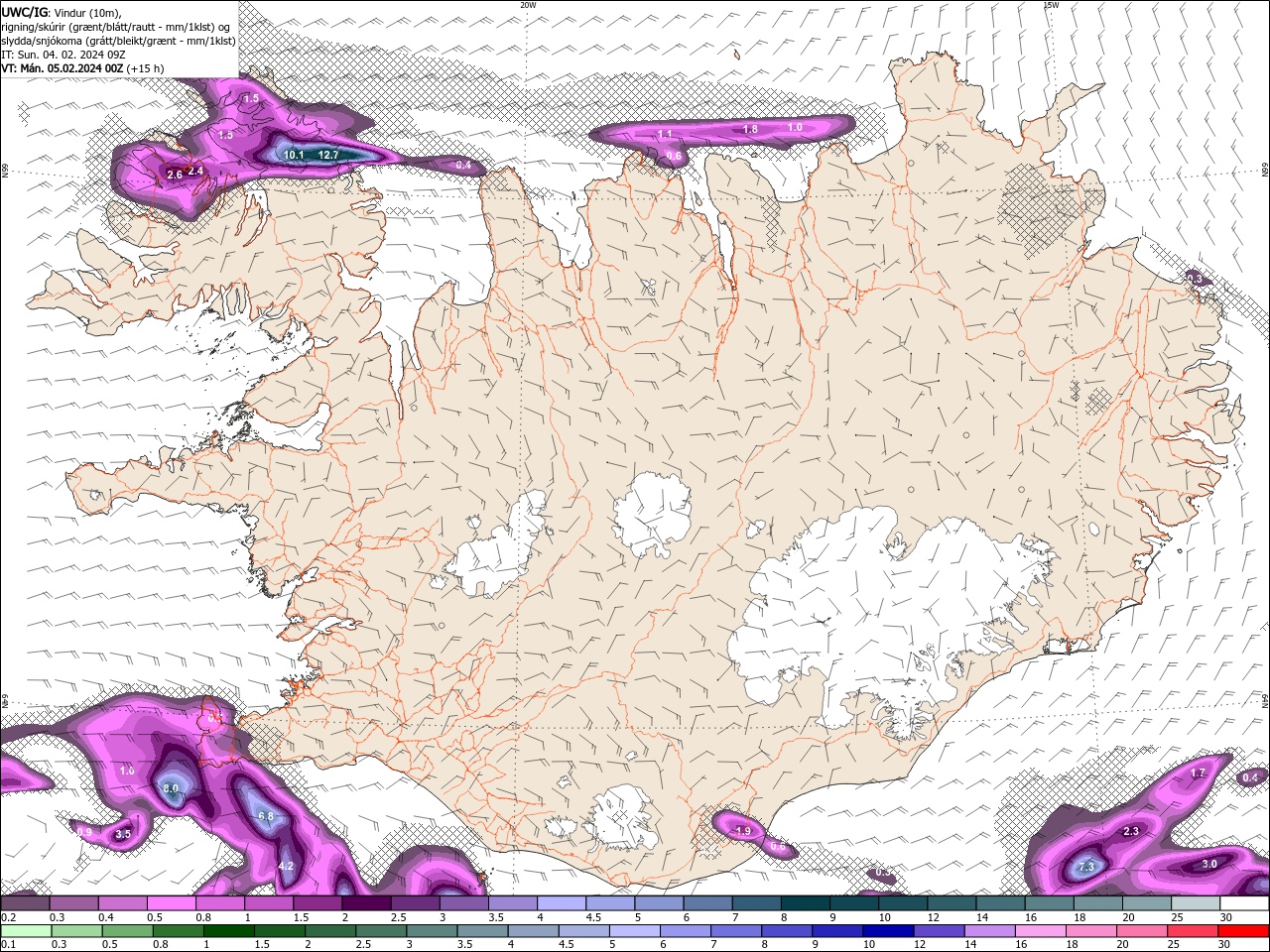Click the VT: Mán. 05.02.2024 00Z line
Viewport: 1270px width, 952px height.
pos(83,68)
